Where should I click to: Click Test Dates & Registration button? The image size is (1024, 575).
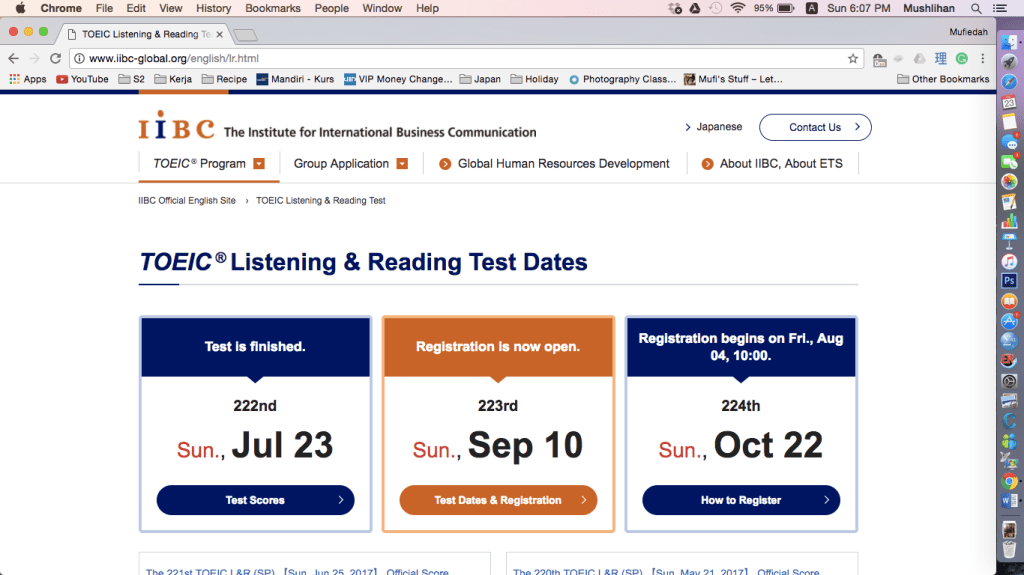498,500
